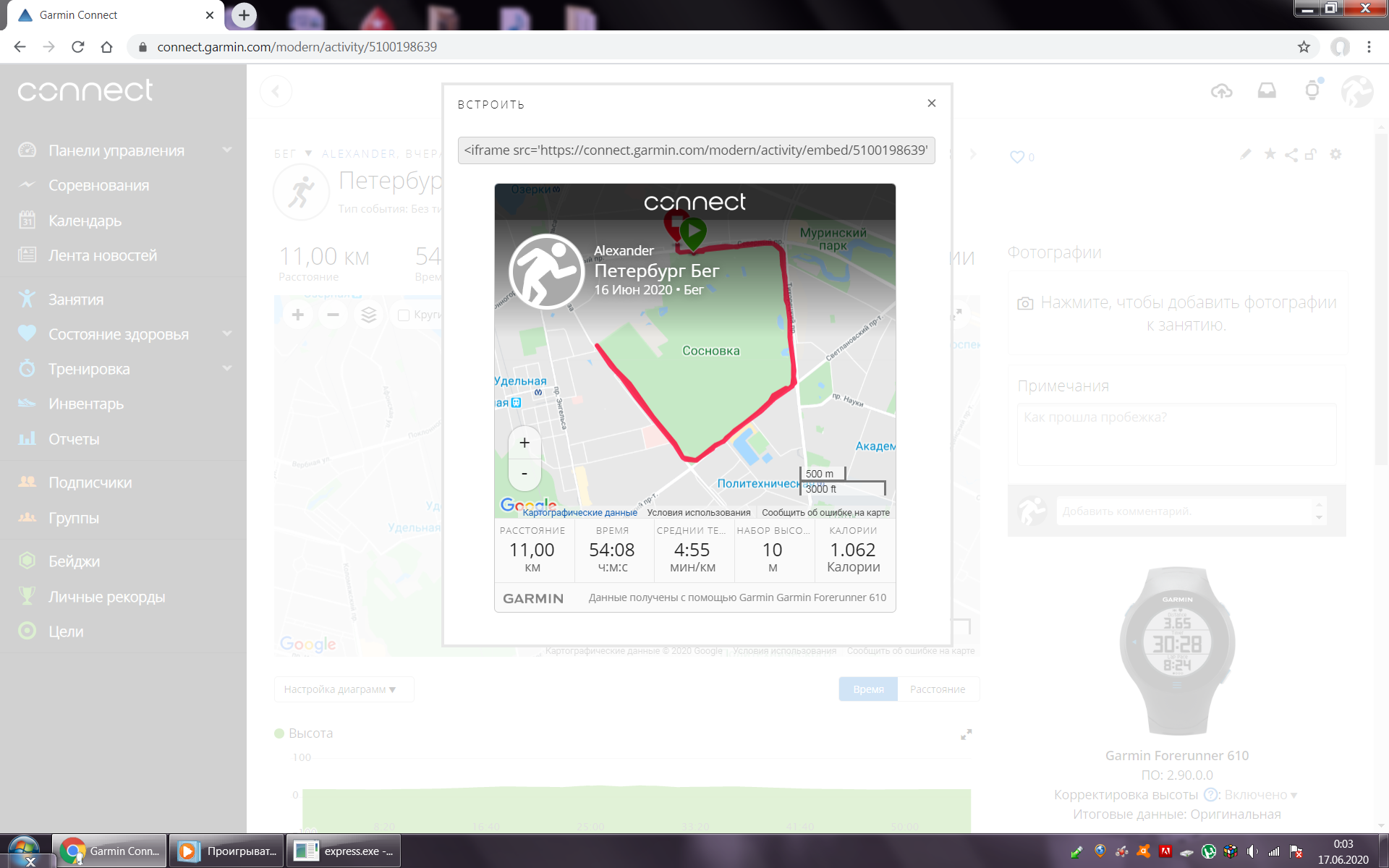Open Reports (Отчеты) in sidebar

point(74,439)
